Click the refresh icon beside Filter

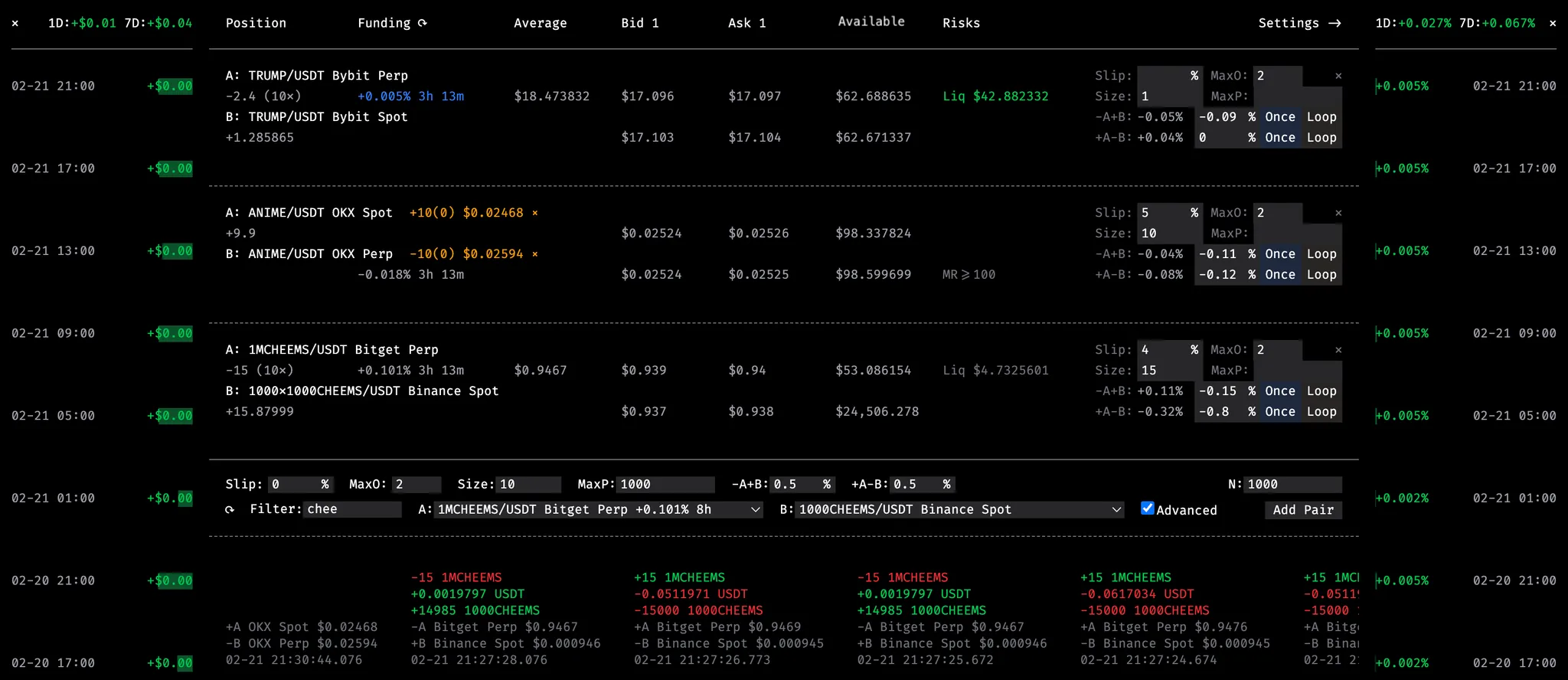click(230, 509)
